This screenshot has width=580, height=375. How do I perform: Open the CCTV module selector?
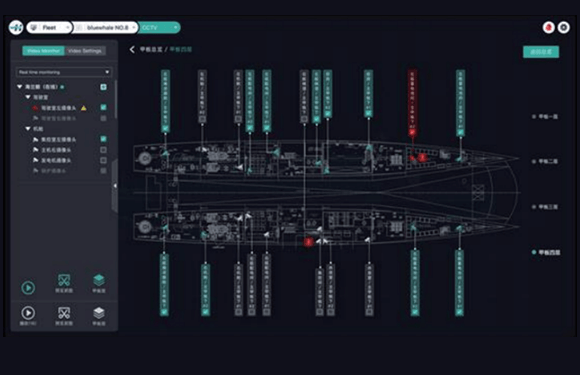click(x=160, y=27)
